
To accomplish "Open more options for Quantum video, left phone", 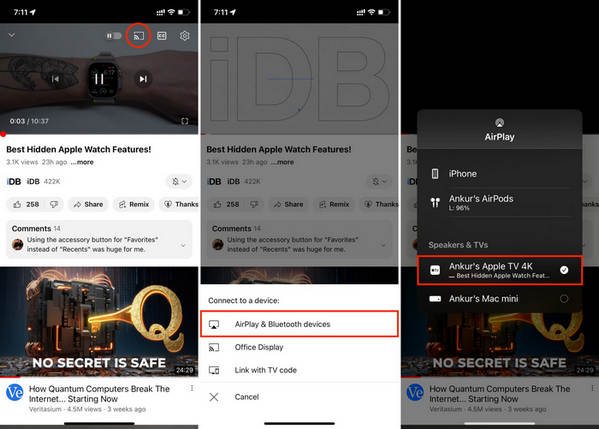I will pyautogui.click(x=192, y=388).
